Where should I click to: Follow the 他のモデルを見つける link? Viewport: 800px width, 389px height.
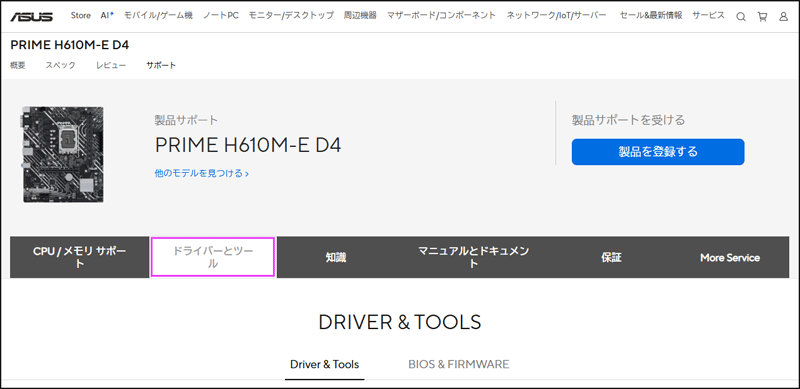point(202,174)
